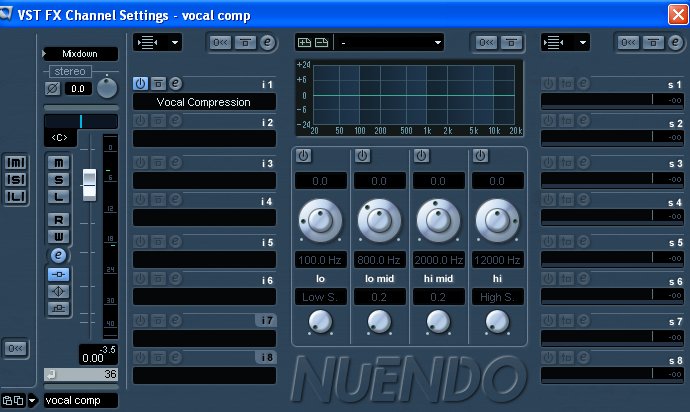The image size is (690, 412).
Task: Select the 800.0 Hz frequency field
Action: (379, 260)
